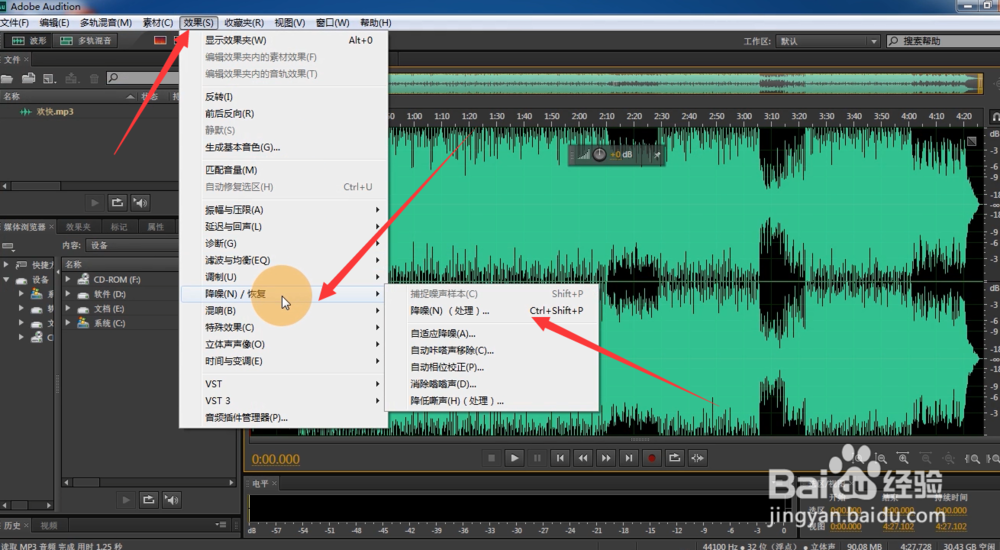Click the red Record button
This screenshot has height=550, width=1000.
click(652, 458)
